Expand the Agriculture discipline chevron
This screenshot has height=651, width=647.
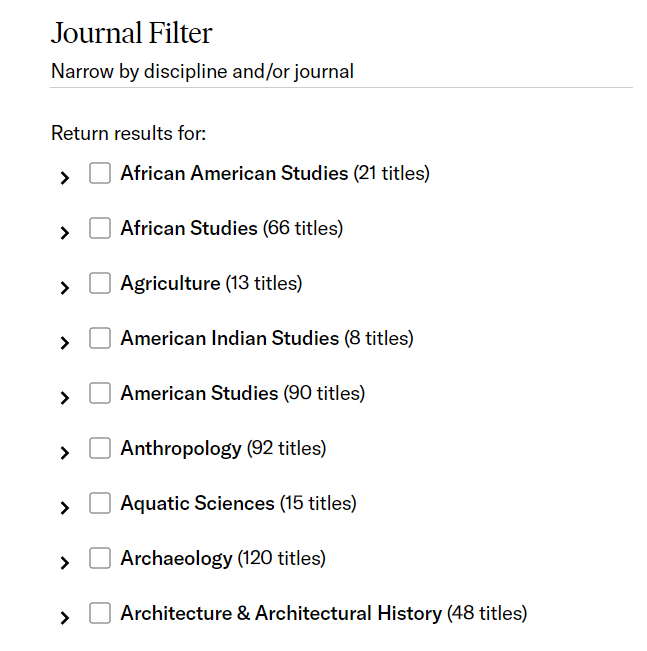point(65,288)
